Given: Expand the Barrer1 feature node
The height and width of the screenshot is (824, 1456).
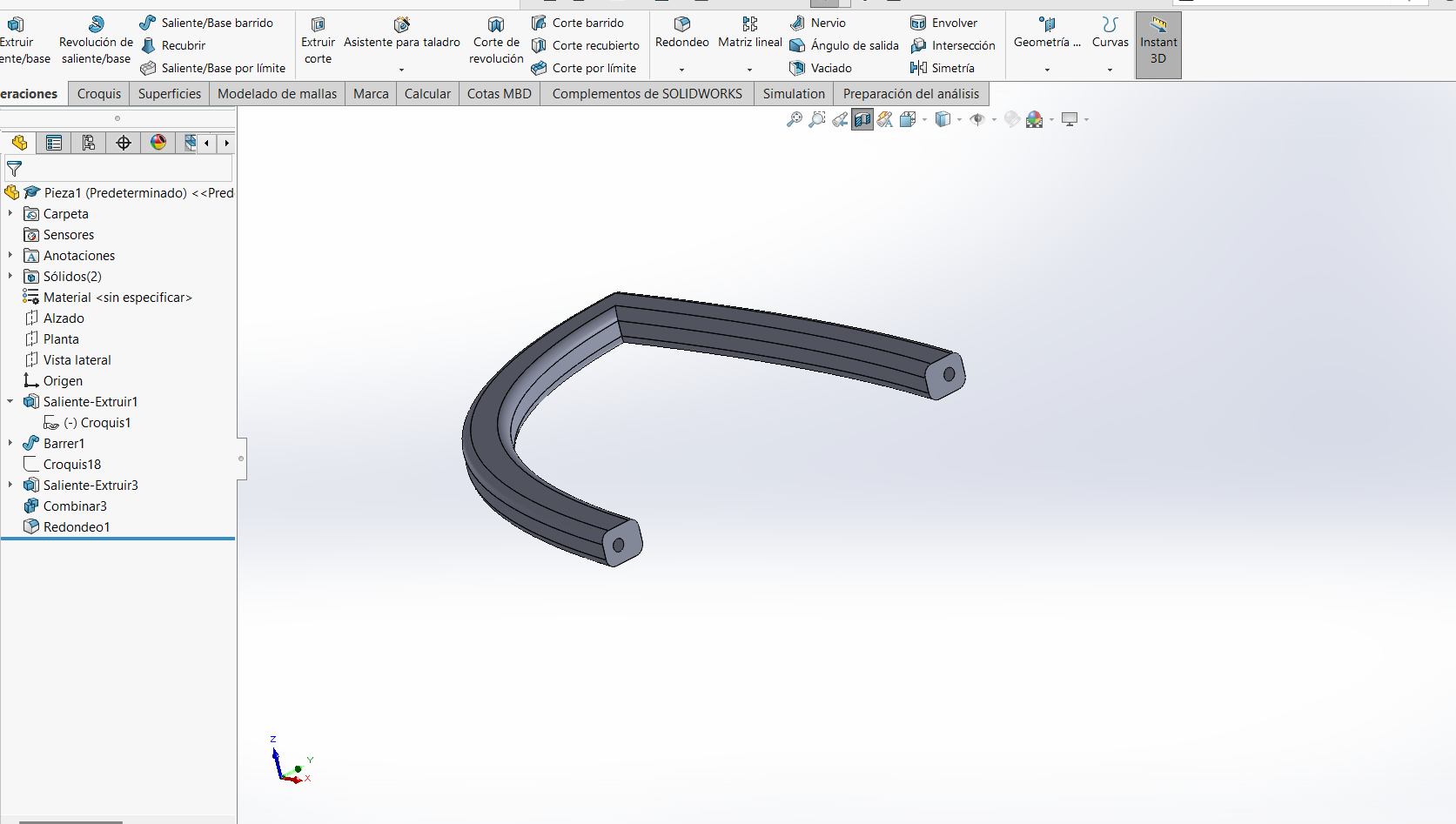Looking at the screenshot, I should pos(10,443).
